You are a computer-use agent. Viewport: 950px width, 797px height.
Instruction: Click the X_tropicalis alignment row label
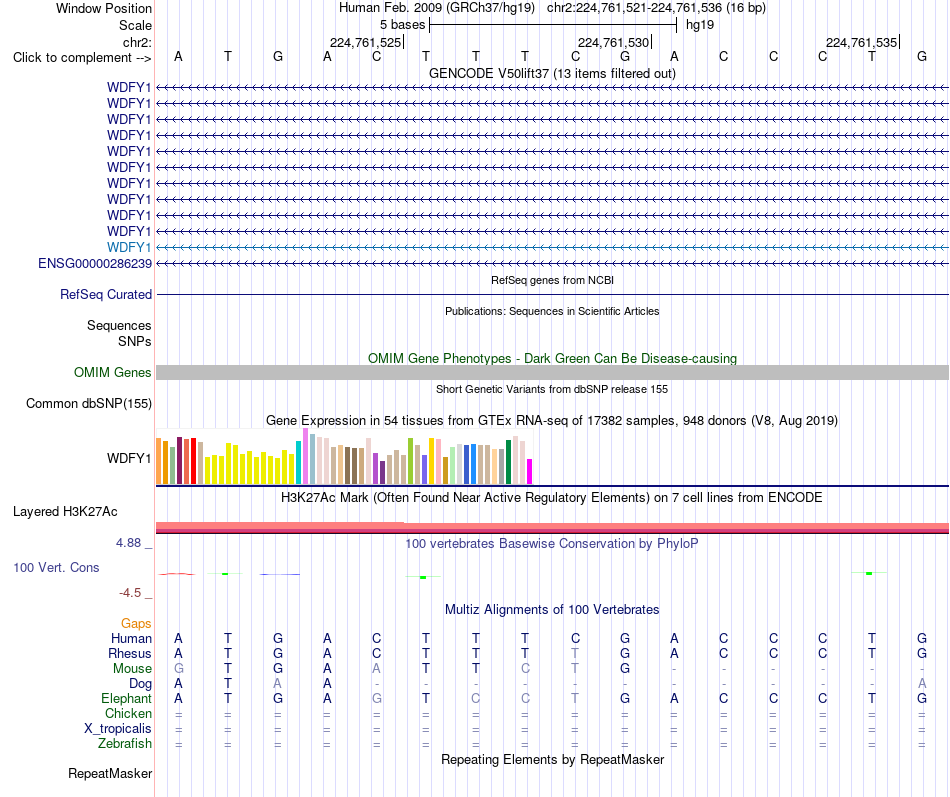[118, 729]
